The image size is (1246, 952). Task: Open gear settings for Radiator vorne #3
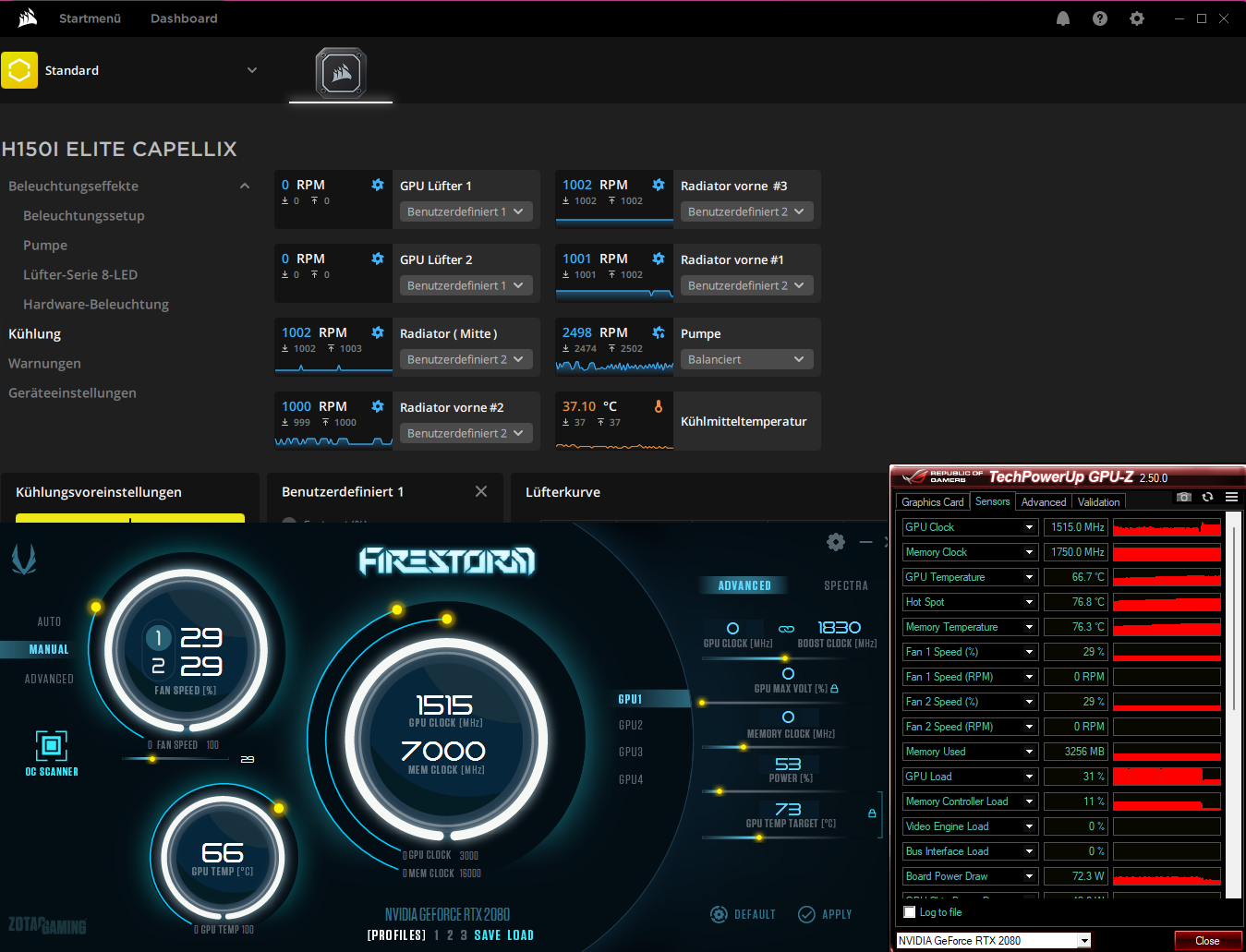[x=659, y=185]
